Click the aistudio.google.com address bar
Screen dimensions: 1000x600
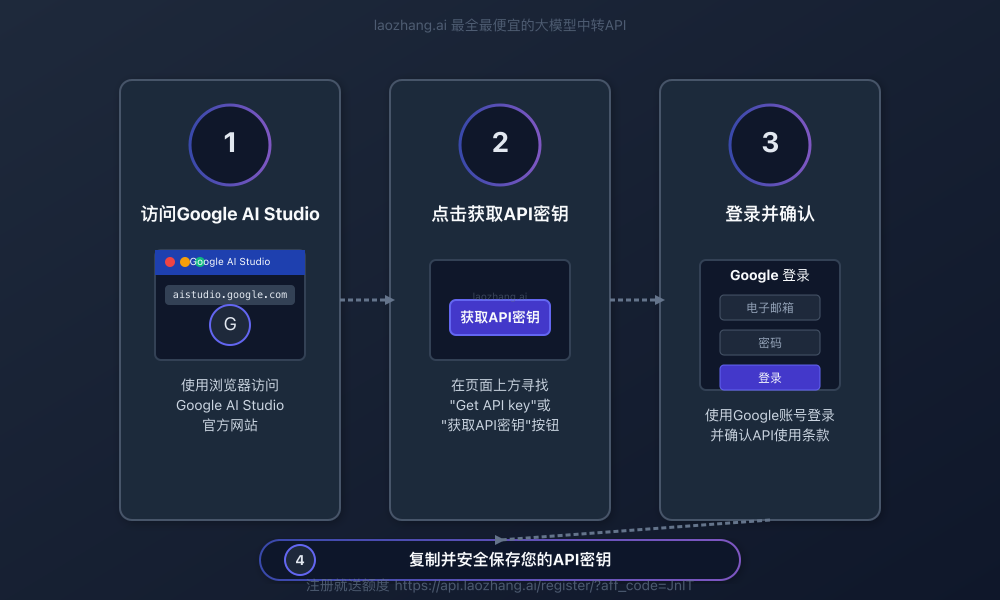pos(230,295)
